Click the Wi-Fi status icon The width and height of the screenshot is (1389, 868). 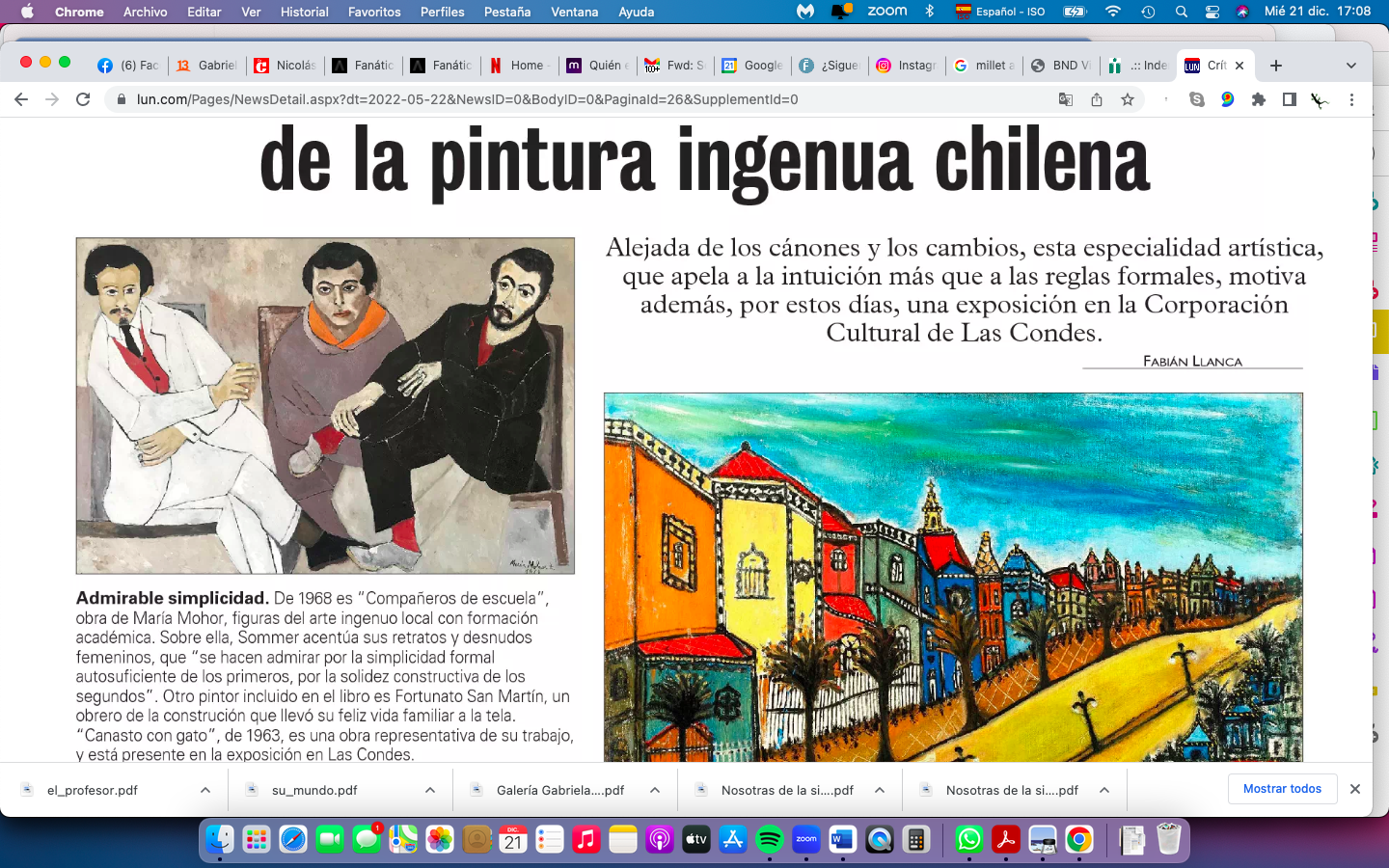[1113, 12]
